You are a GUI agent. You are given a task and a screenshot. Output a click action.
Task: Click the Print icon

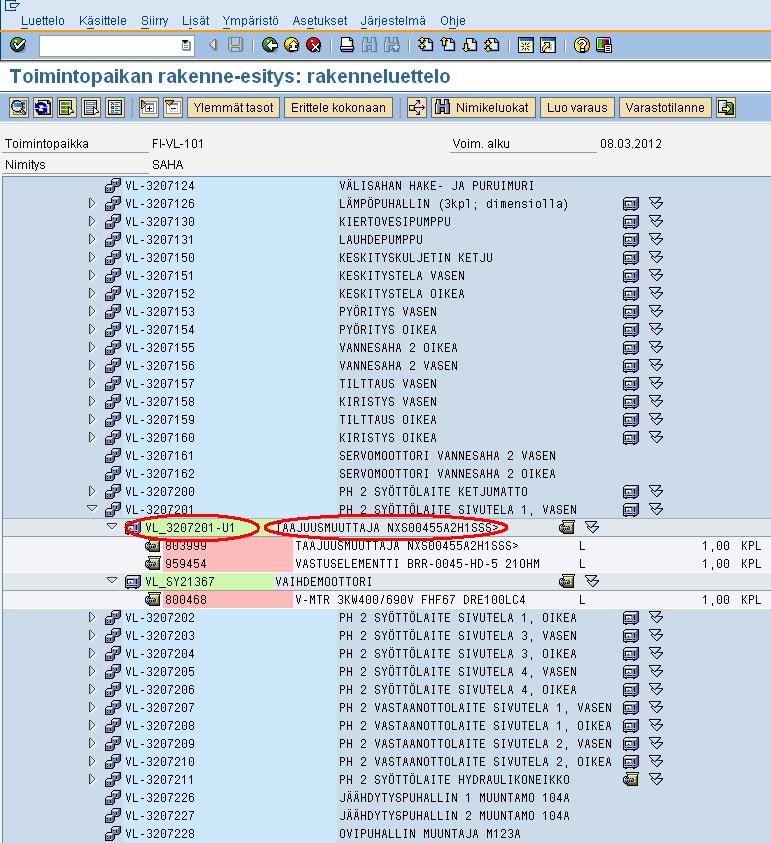[x=347, y=45]
